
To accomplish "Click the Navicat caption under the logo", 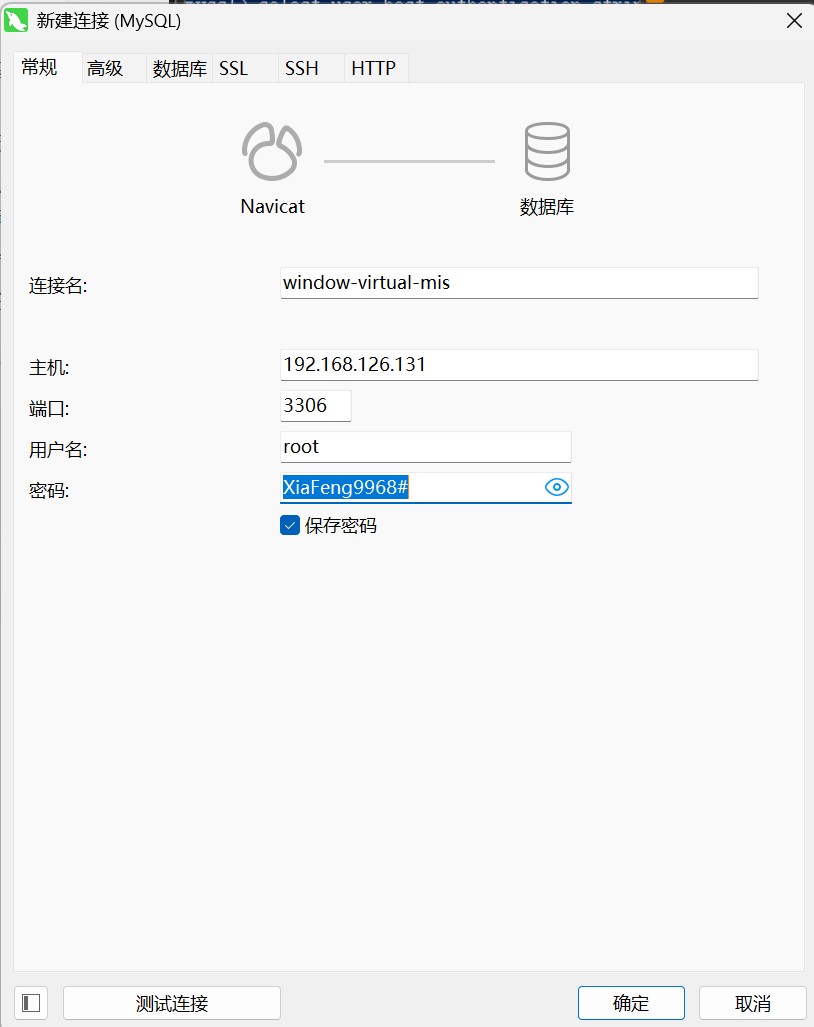I will tap(272, 206).
